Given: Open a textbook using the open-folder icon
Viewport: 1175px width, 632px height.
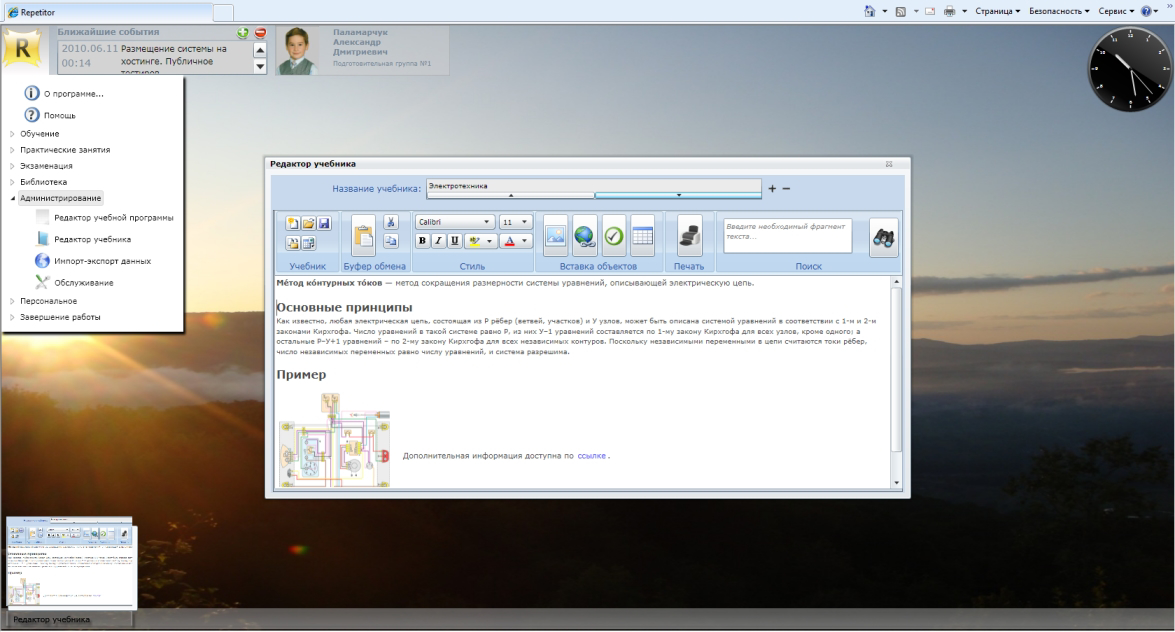Looking at the screenshot, I should pos(308,223).
